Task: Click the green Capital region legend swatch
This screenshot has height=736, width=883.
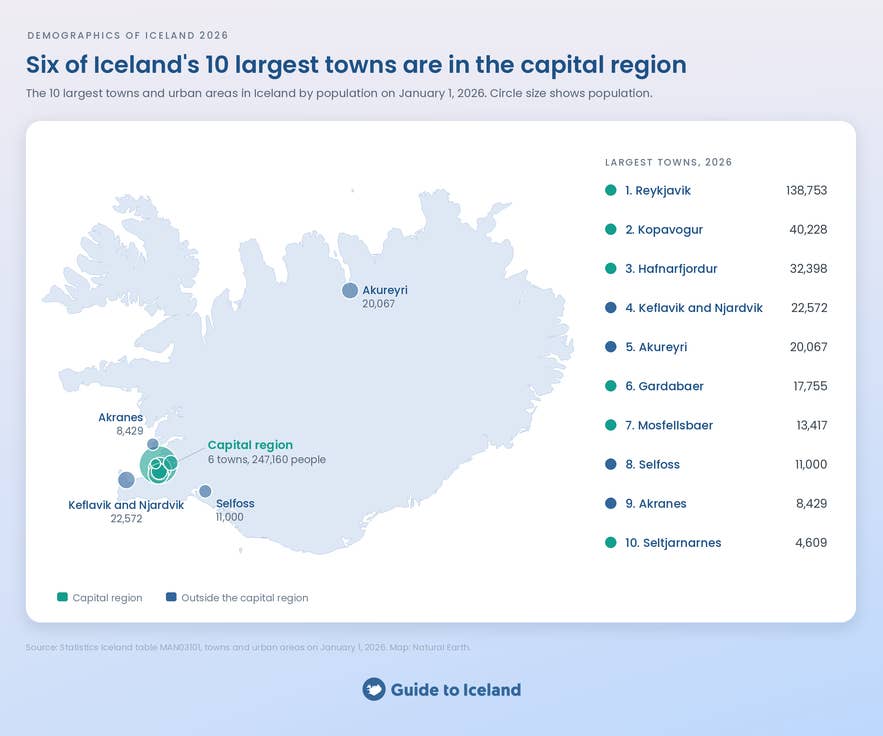Action: tap(63, 597)
